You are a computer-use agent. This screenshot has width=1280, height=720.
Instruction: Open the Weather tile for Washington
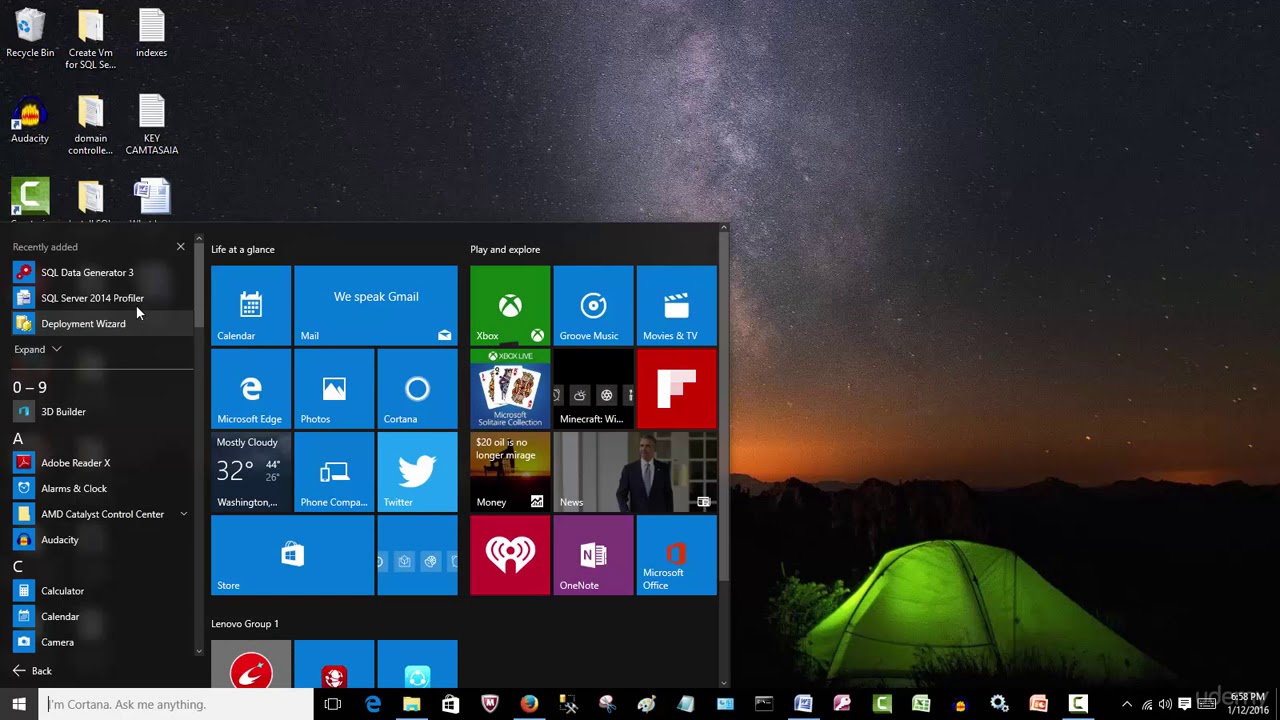[x=251, y=472]
